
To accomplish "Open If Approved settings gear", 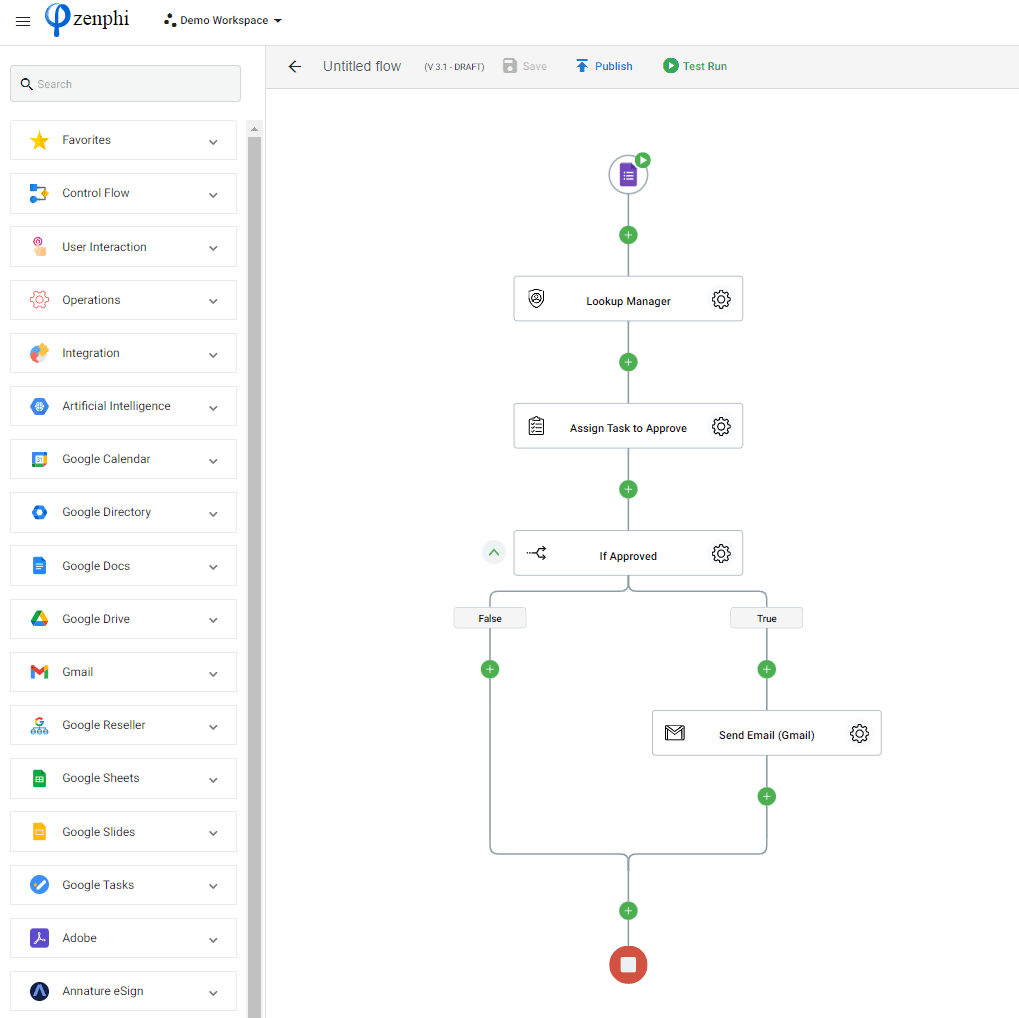I will 721,554.
